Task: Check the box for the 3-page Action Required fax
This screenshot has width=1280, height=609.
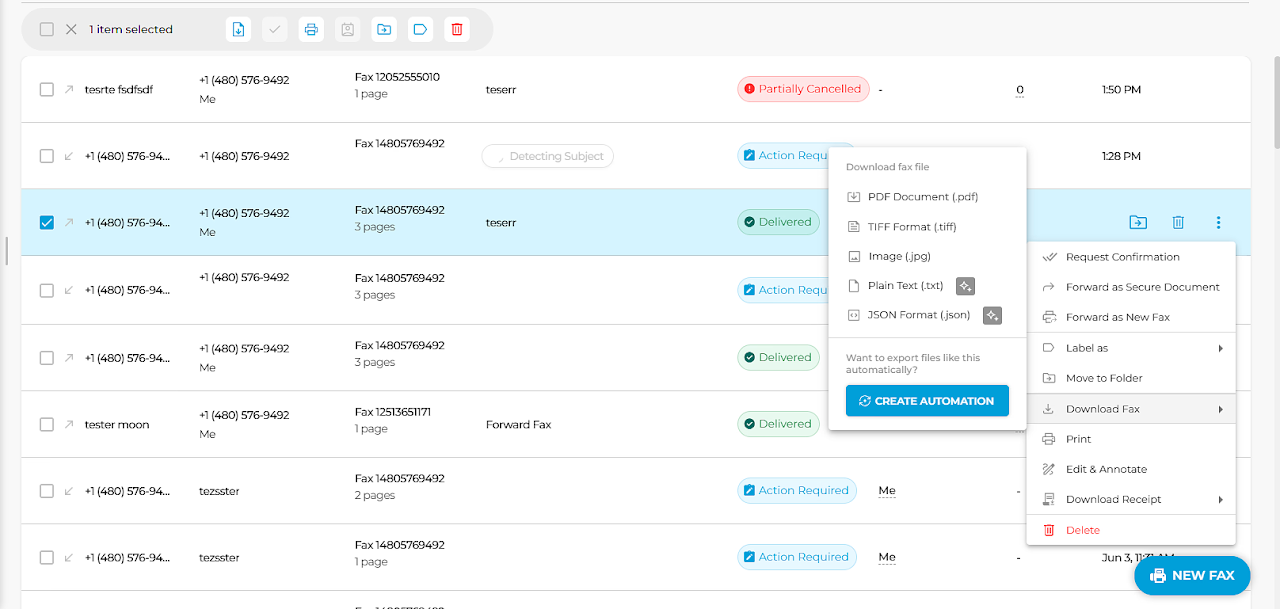Action: point(46,290)
